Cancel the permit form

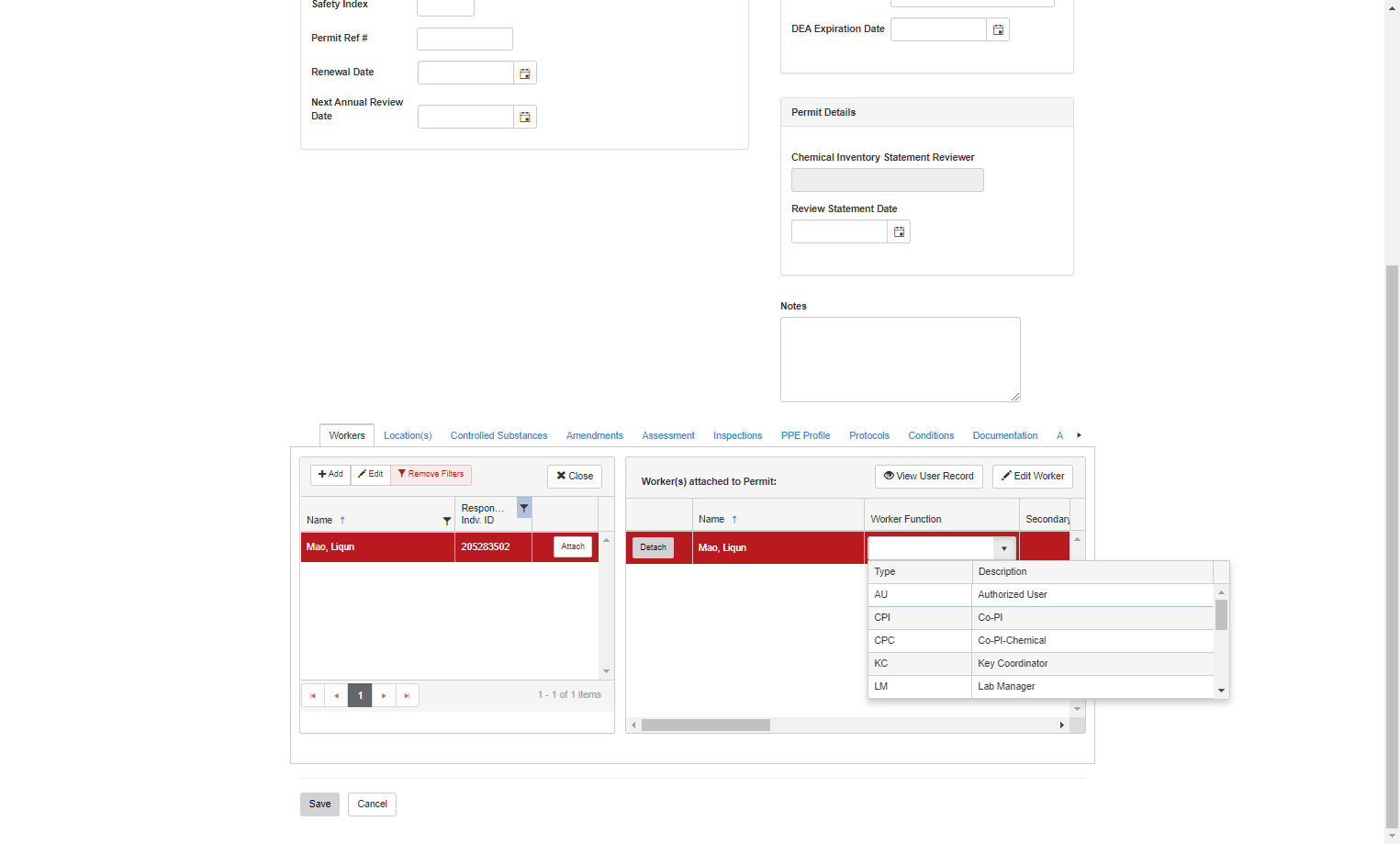pos(372,805)
